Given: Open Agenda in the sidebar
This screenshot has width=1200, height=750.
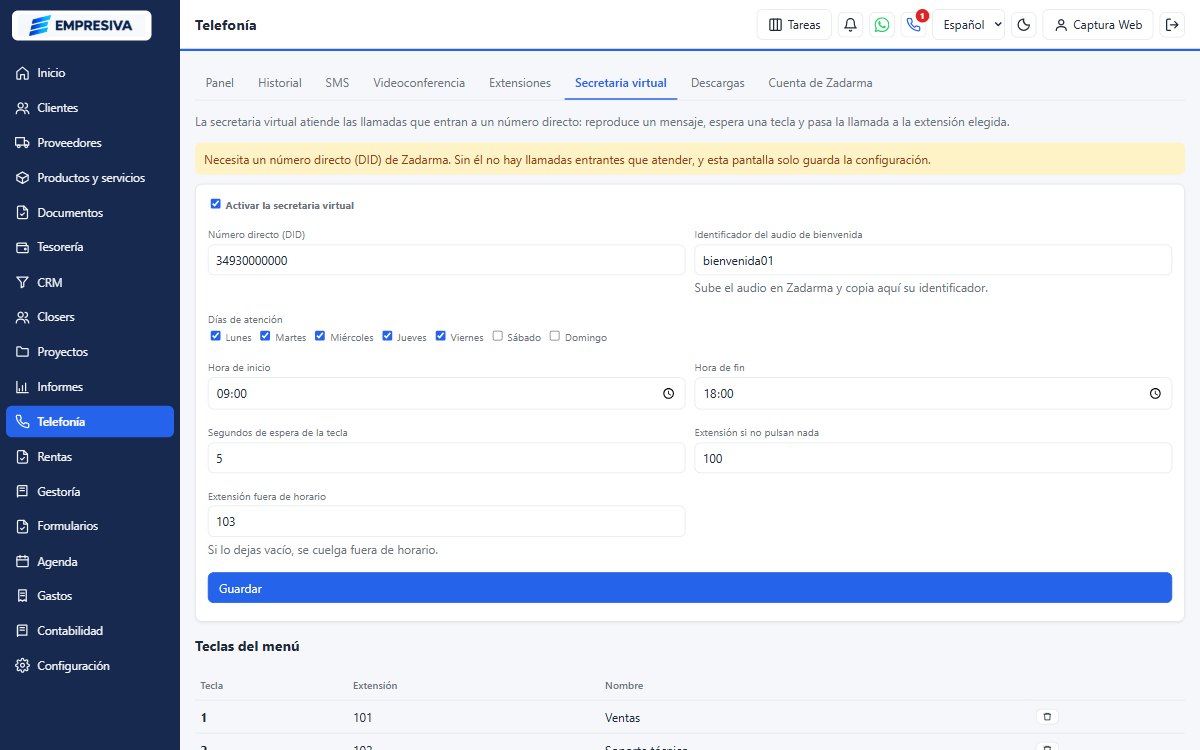Looking at the screenshot, I should click(x=90, y=561).
